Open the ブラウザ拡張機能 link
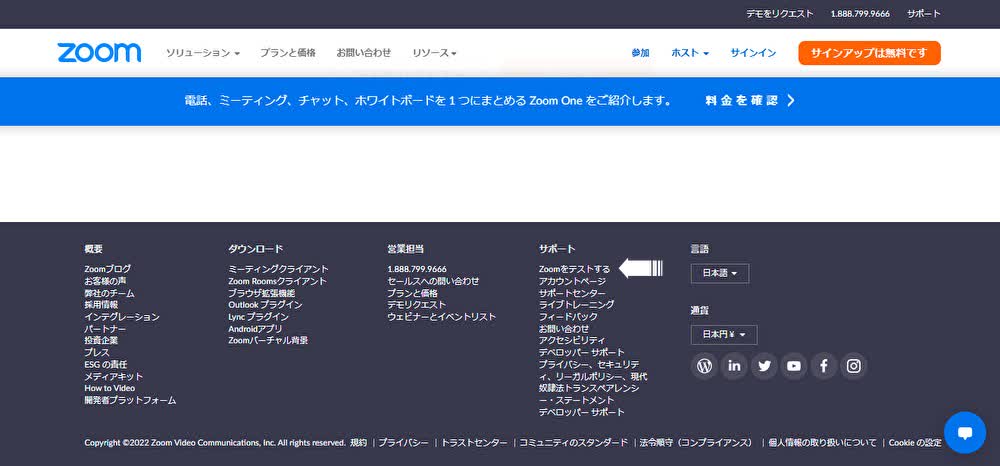Viewport: 1000px width, 466px height. (x=261, y=293)
